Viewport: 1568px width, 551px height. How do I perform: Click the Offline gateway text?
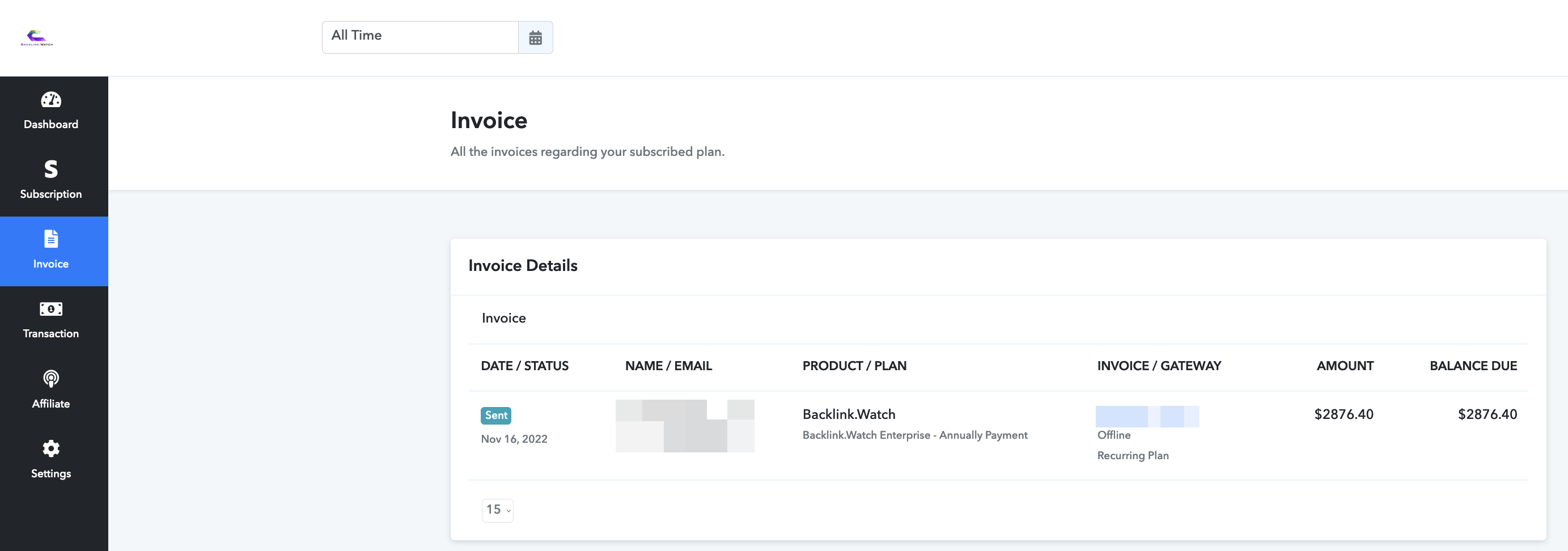(1114, 435)
